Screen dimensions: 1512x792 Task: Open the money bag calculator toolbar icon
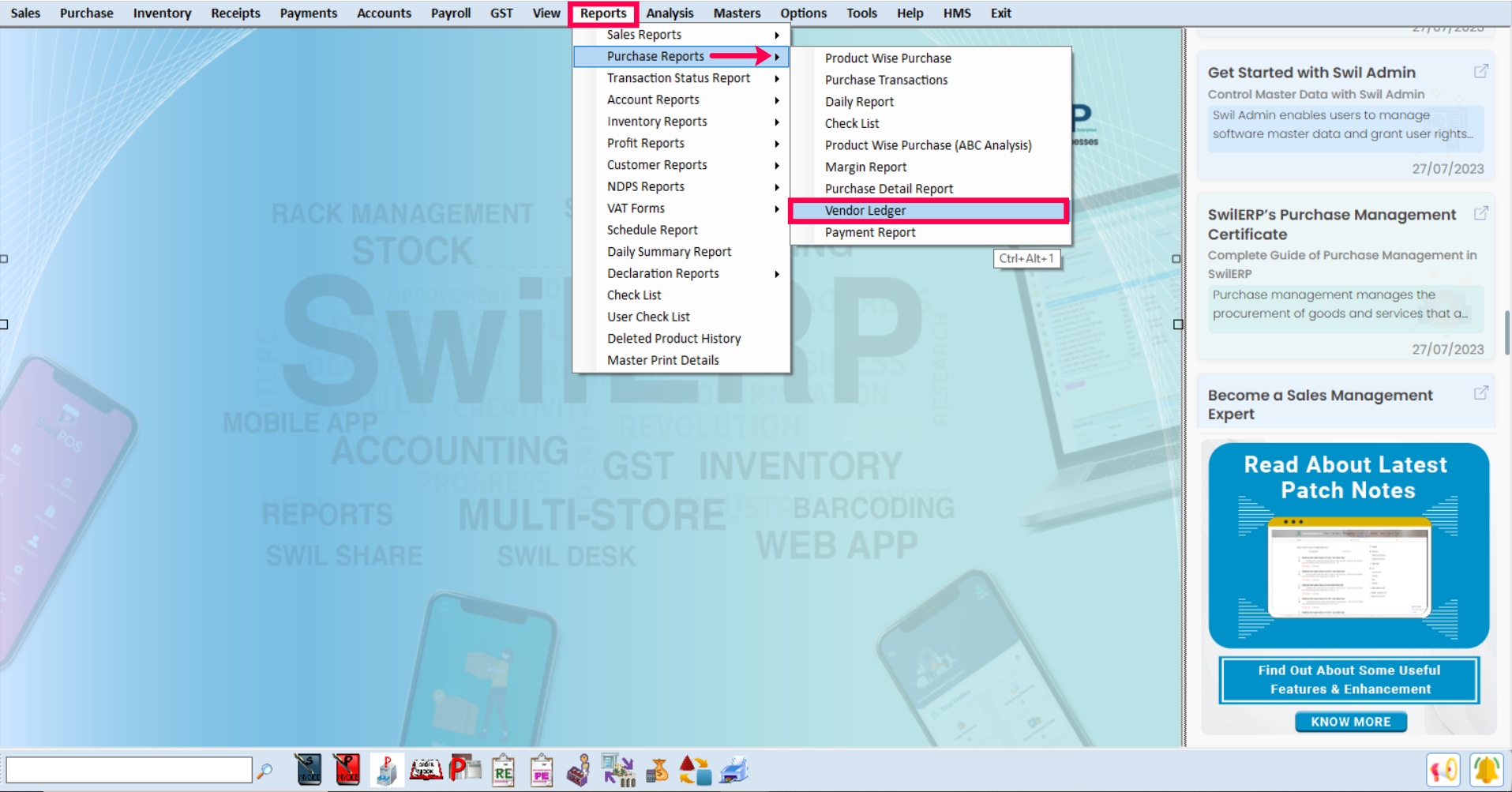[x=657, y=770]
